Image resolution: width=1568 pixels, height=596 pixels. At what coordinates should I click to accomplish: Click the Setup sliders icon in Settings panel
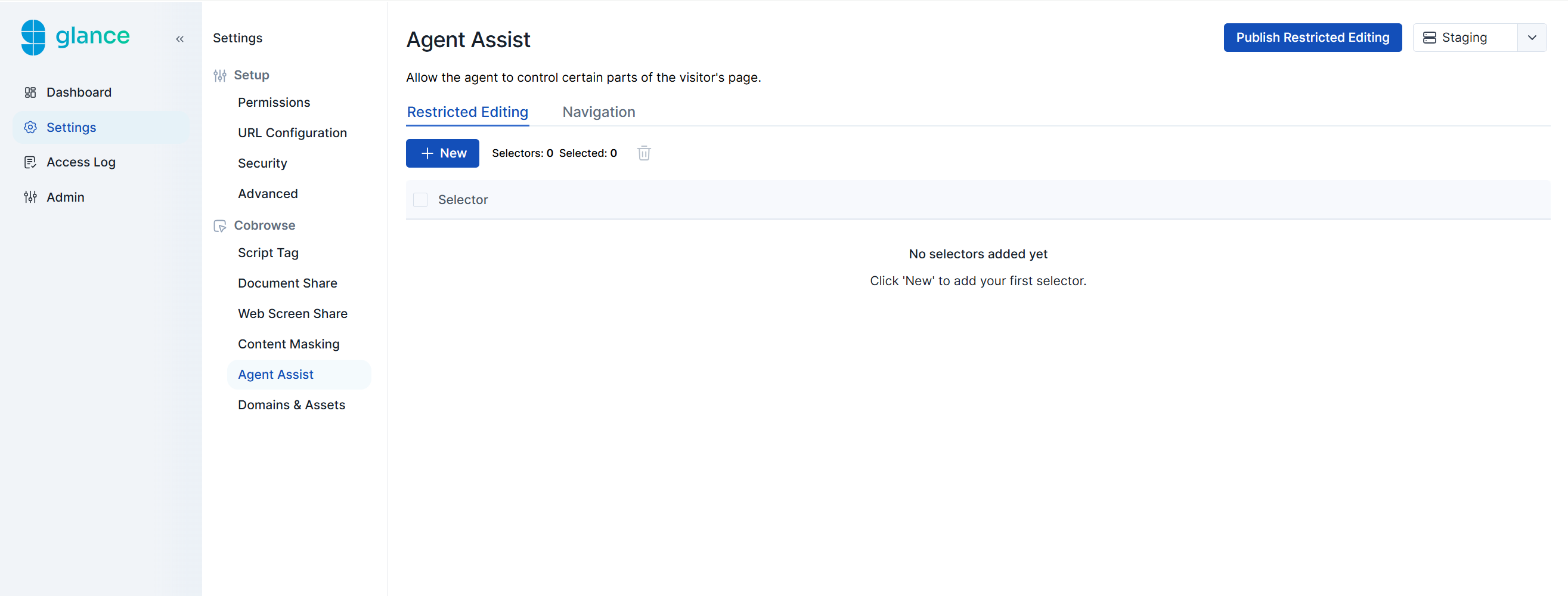pyautogui.click(x=220, y=75)
